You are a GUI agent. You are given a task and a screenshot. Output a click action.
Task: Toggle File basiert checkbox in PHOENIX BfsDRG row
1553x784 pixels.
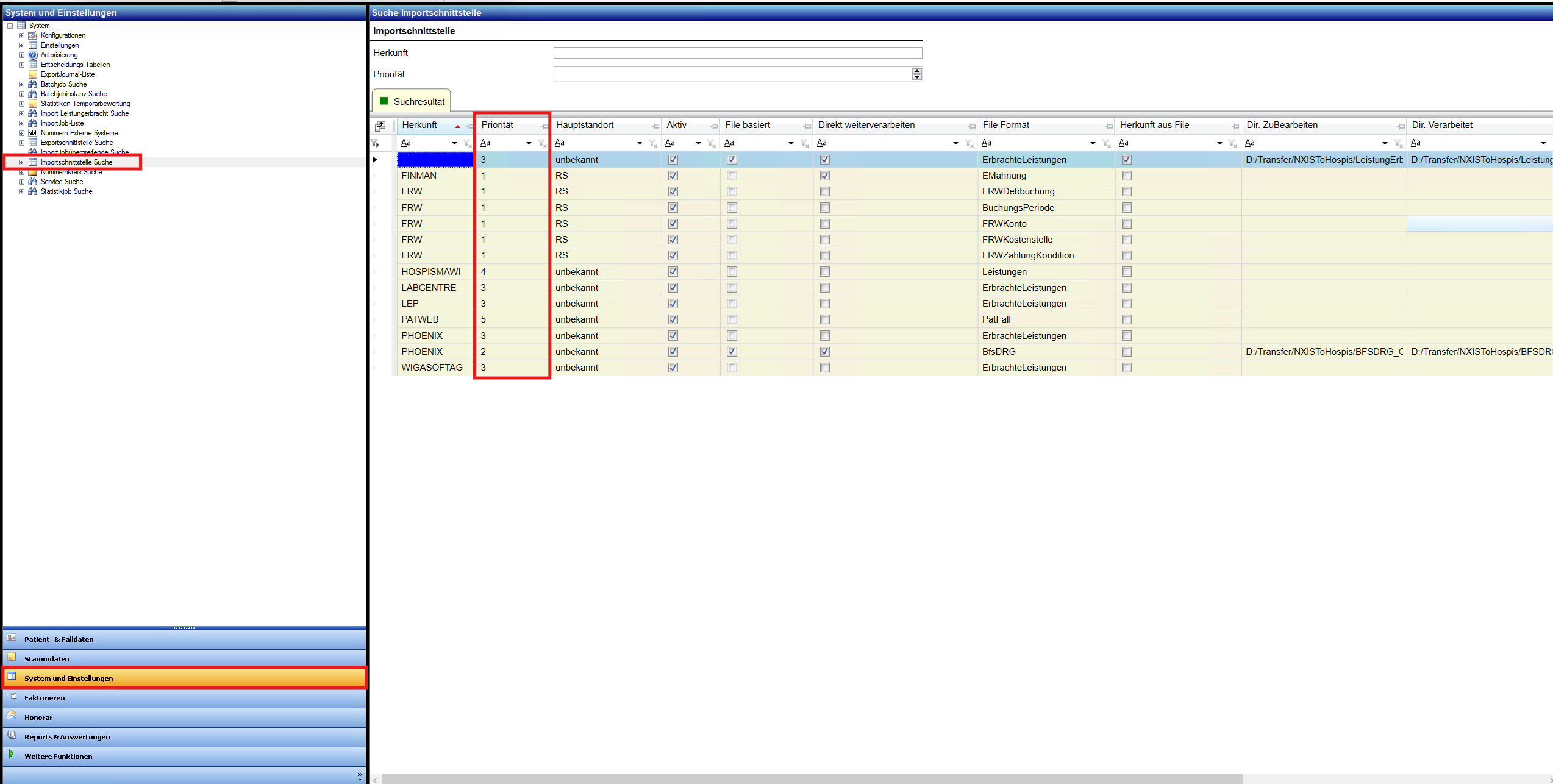point(732,352)
